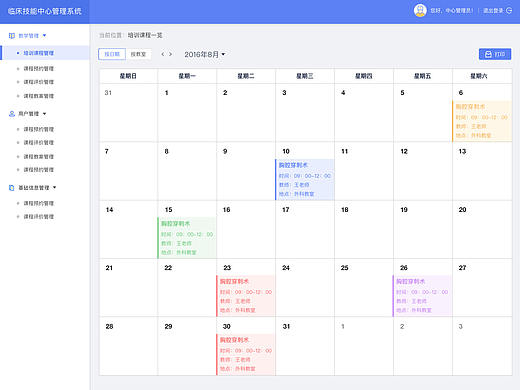The height and width of the screenshot is (390, 520).
Task: Select the date 24 cell
Action: (x=305, y=288)
